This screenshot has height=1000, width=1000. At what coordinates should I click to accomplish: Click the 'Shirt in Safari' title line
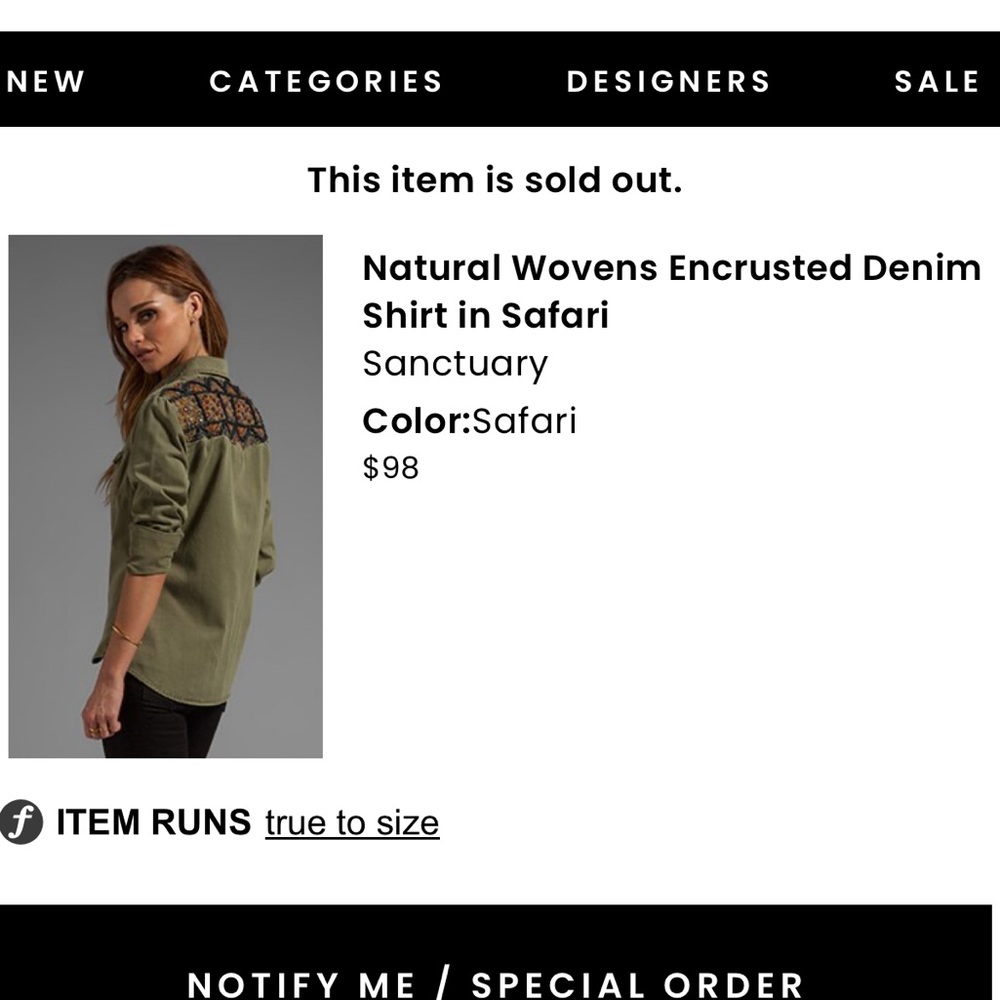487,316
